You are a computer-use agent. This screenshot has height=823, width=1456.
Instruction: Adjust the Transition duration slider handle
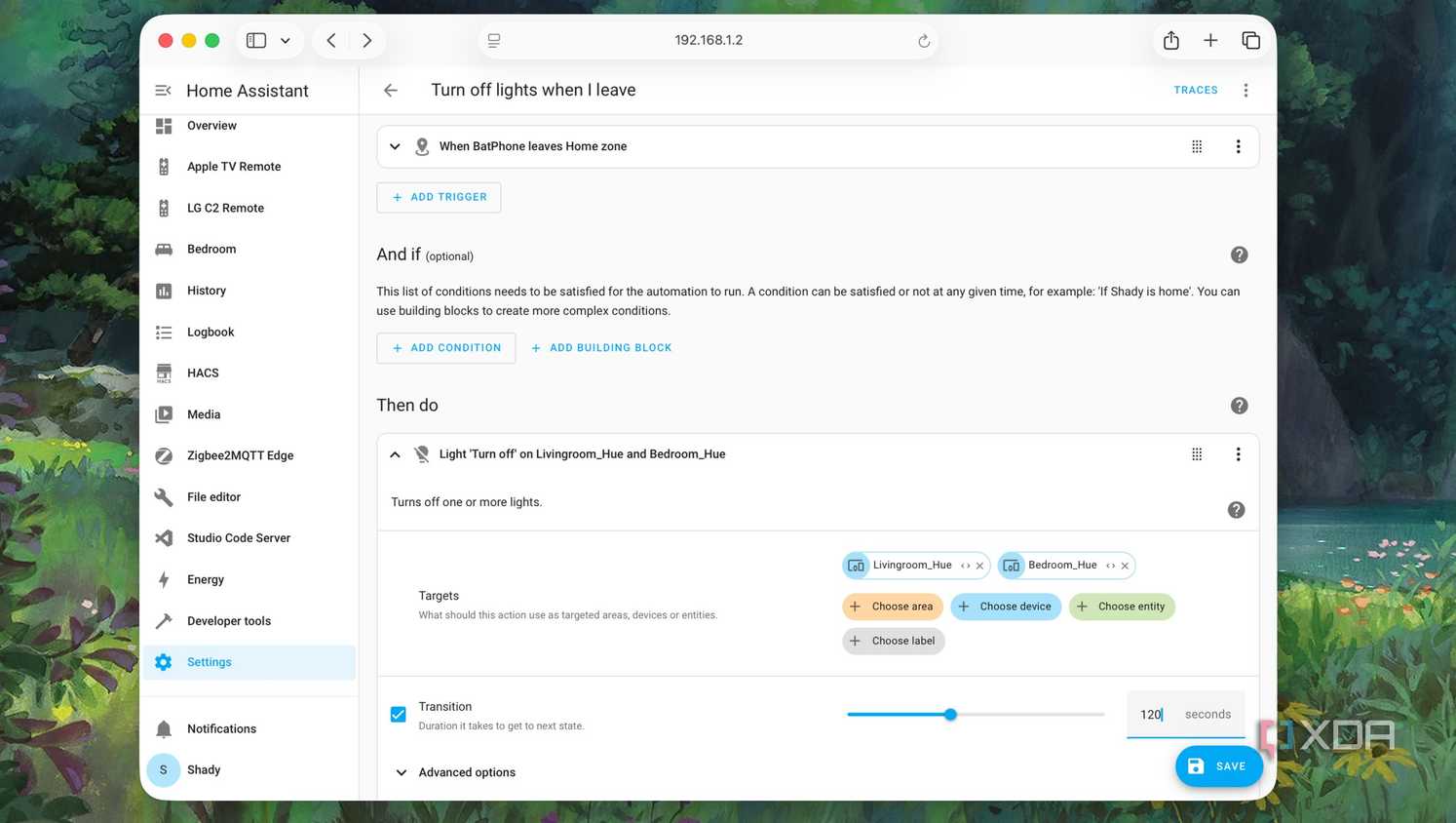[x=950, y=715]
